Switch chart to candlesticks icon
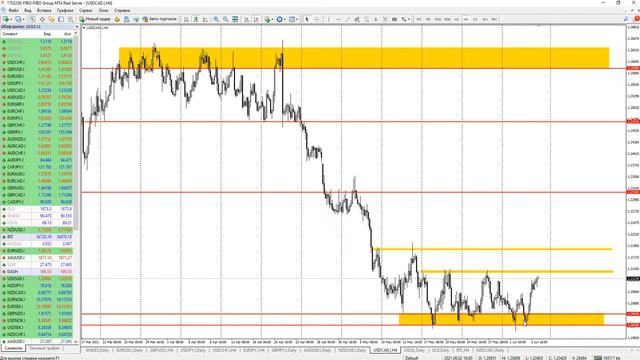This screenshot has width=640, height=360. (x=196, y=19)
